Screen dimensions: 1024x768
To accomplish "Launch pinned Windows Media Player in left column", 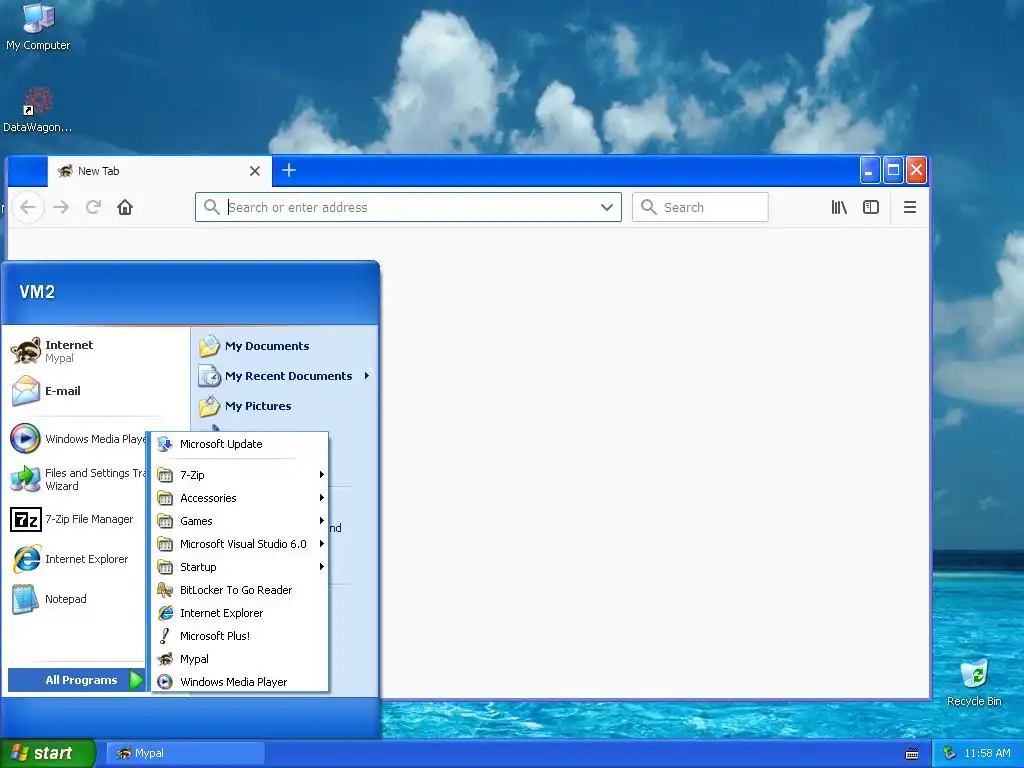I will pyautogui.click(x=77, y=438).
